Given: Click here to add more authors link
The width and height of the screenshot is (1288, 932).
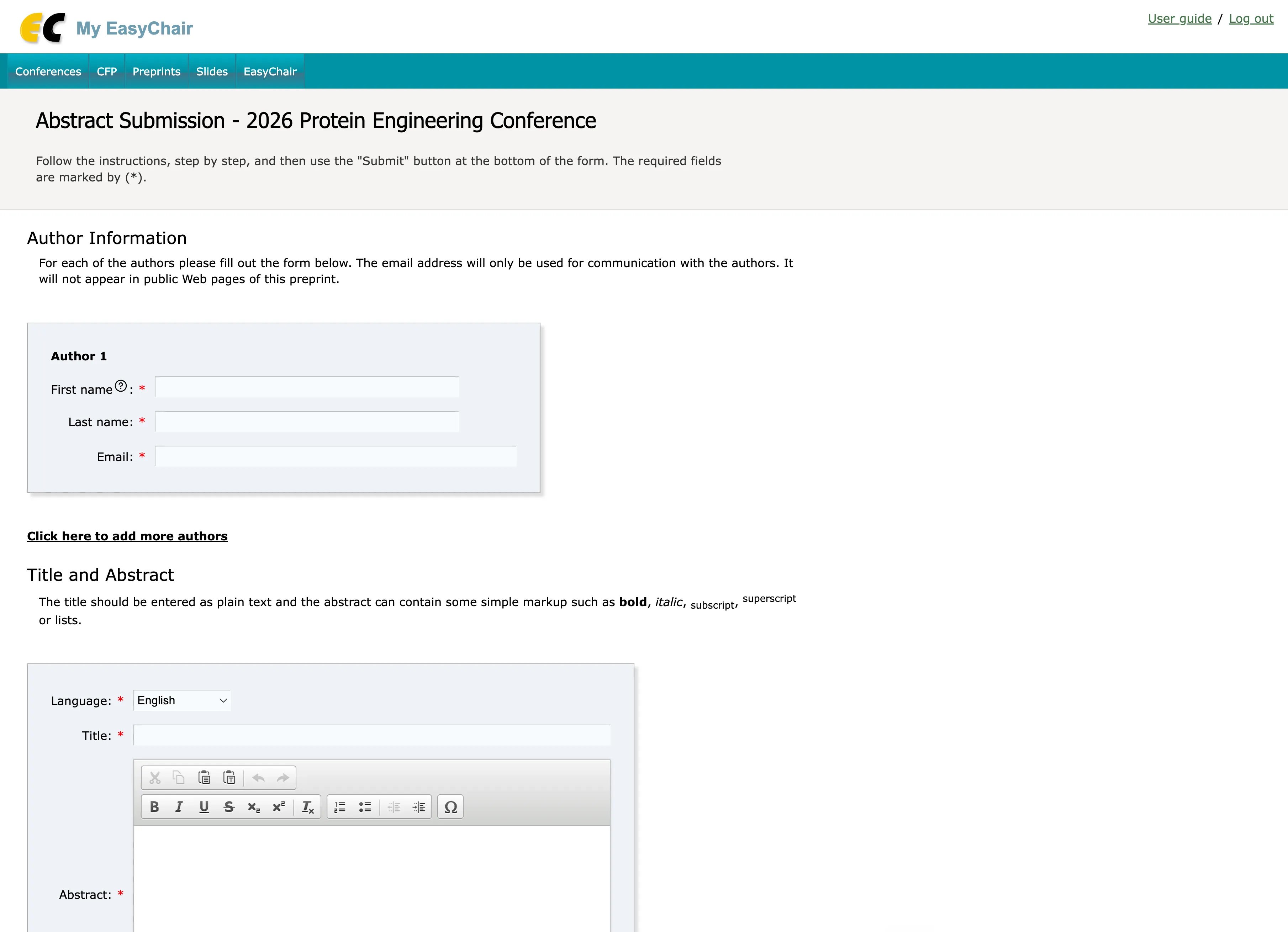Looking at the screenshot, I should [127, 536].
